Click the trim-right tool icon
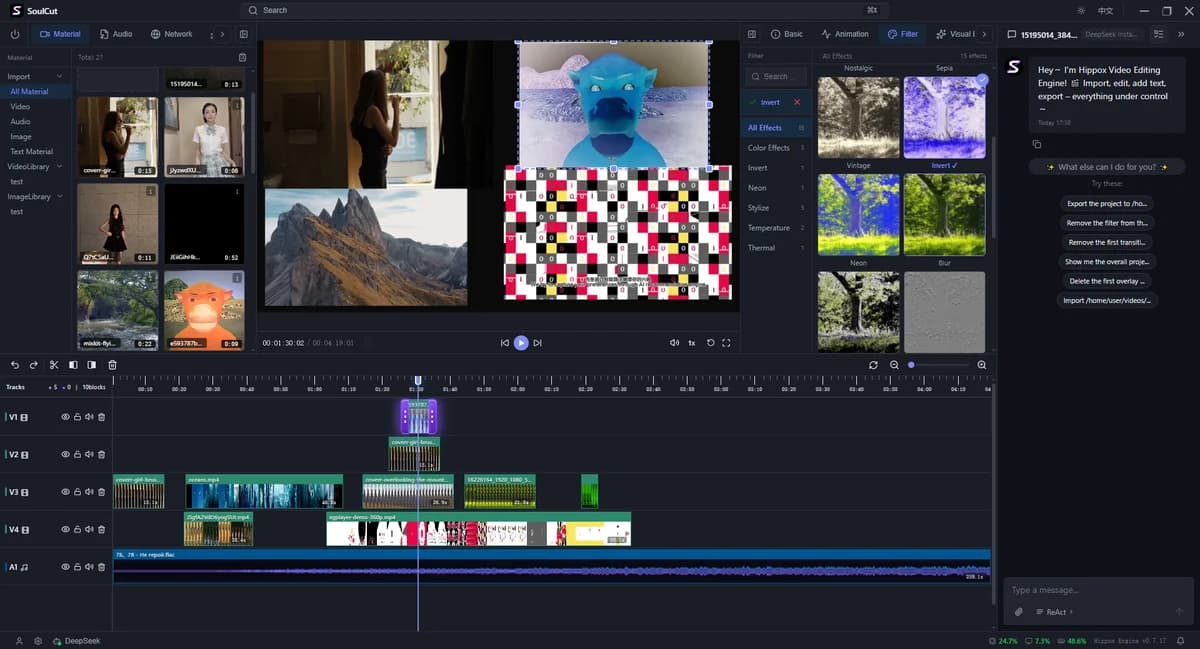This screenshot has height=649, width=1200. 92,365
